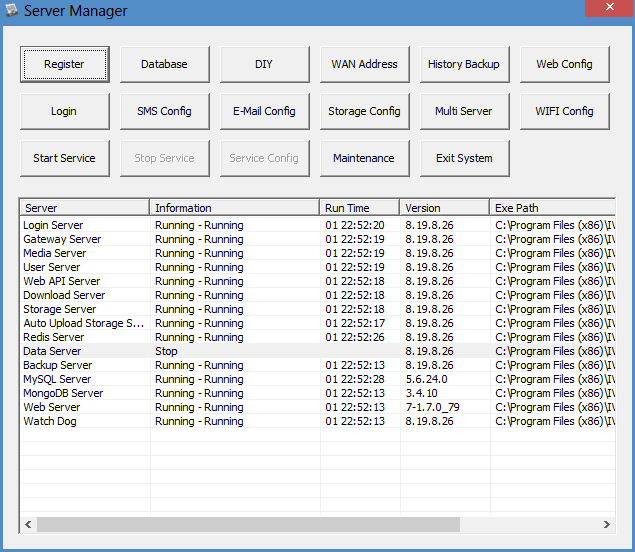Image resolution: width=635 pixels, height=552 pixels.
Task: Select the Media Server row
Action: coord(318,253)
